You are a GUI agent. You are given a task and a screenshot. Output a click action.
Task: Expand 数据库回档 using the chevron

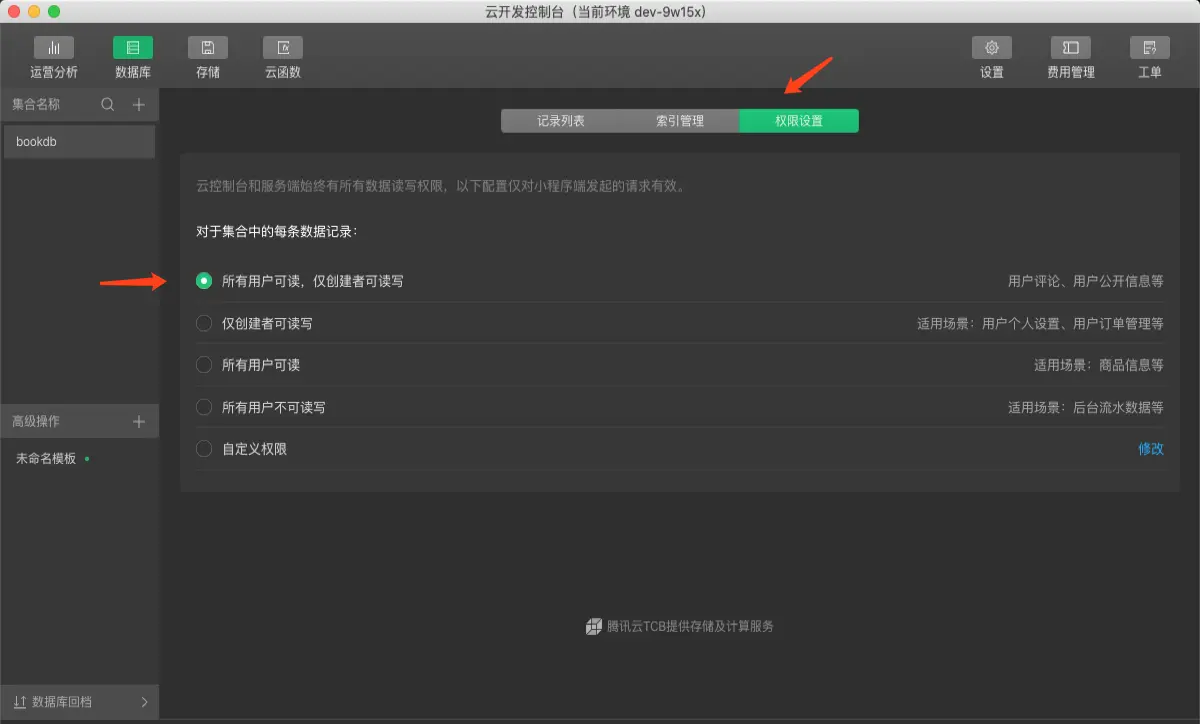(144, 702)
